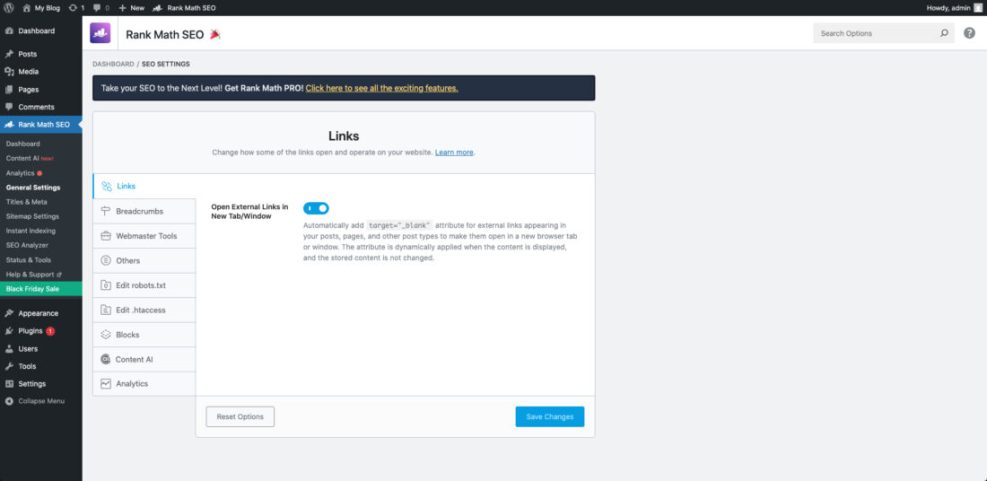Image resolution: width=987 pixels, height=481 pixels.
Task: Select the Edit robots.txt tab
Action: [144, 285]
